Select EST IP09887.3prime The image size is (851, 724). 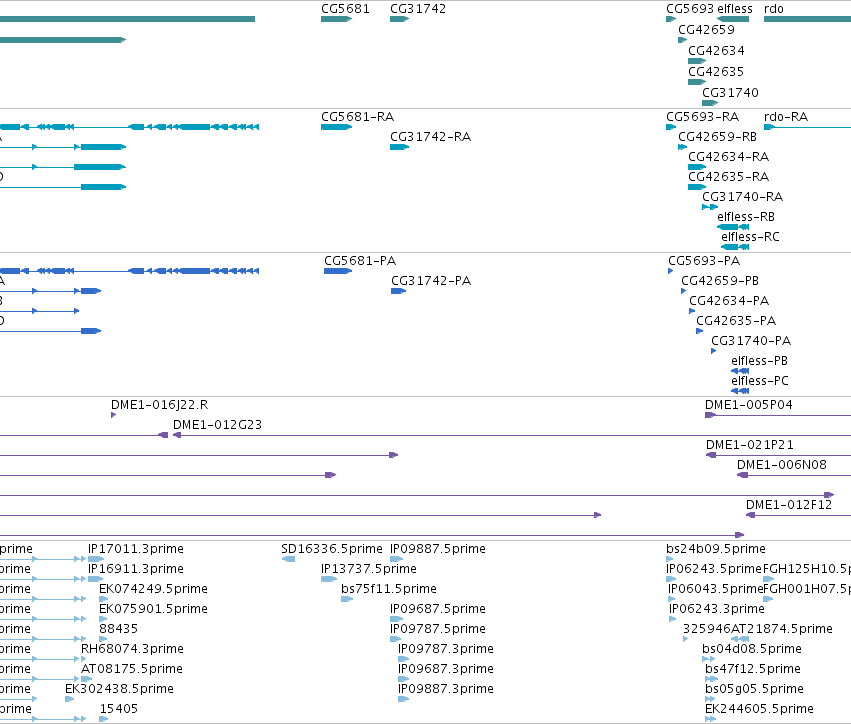[x=403, y=699]
